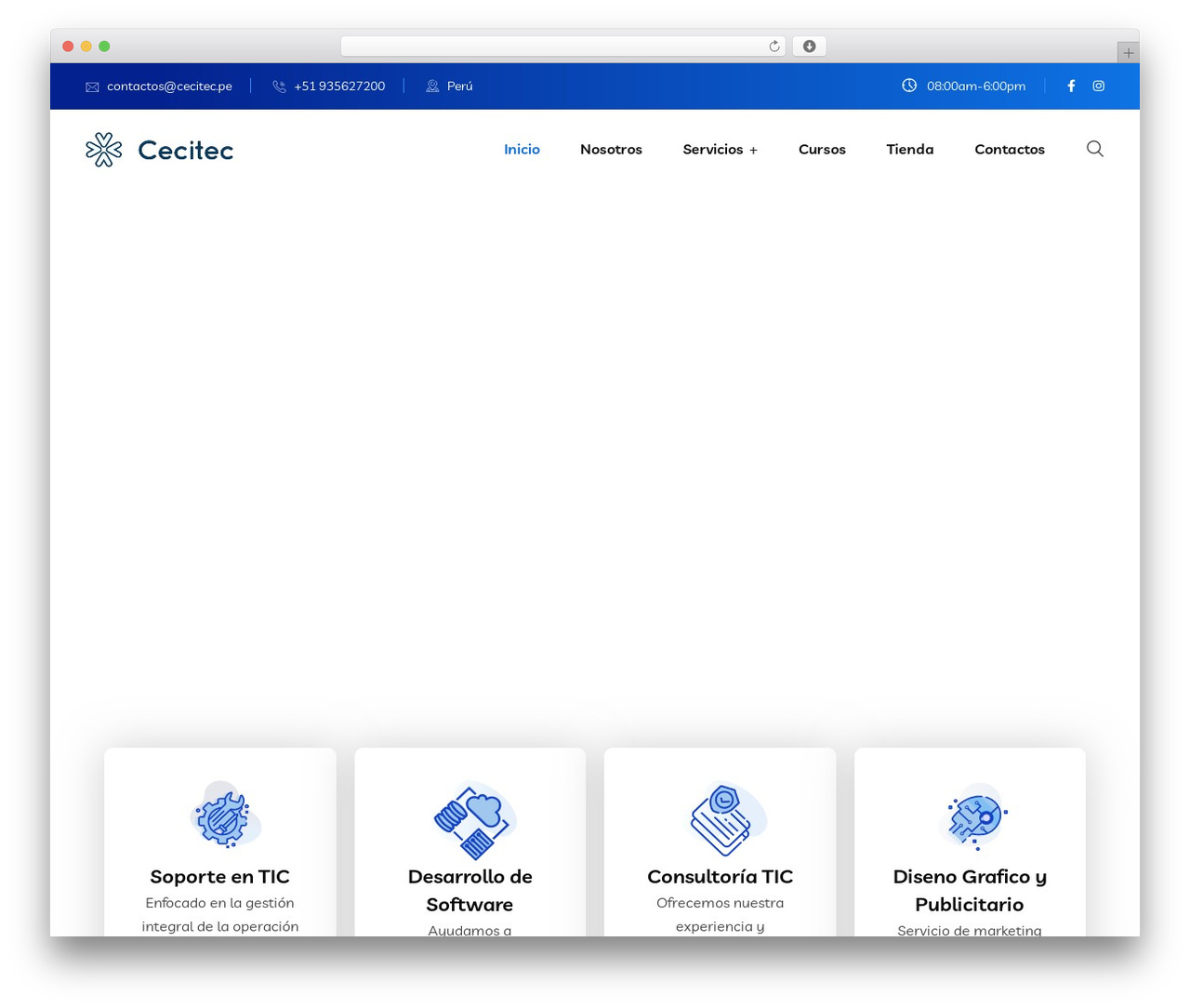Click the +51 935627200 phone link
Screen dimensions: 1190x1008
[339, 86]
